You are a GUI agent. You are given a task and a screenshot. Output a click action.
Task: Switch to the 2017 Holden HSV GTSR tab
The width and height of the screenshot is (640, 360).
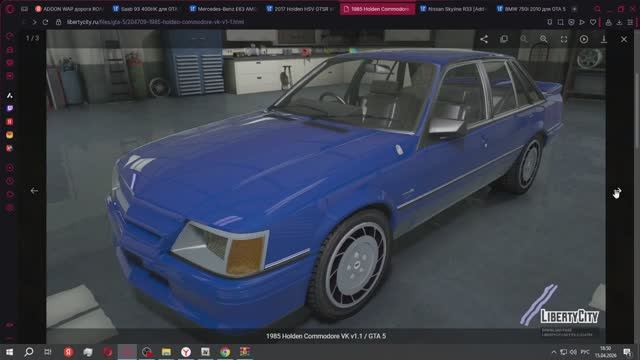299,9
